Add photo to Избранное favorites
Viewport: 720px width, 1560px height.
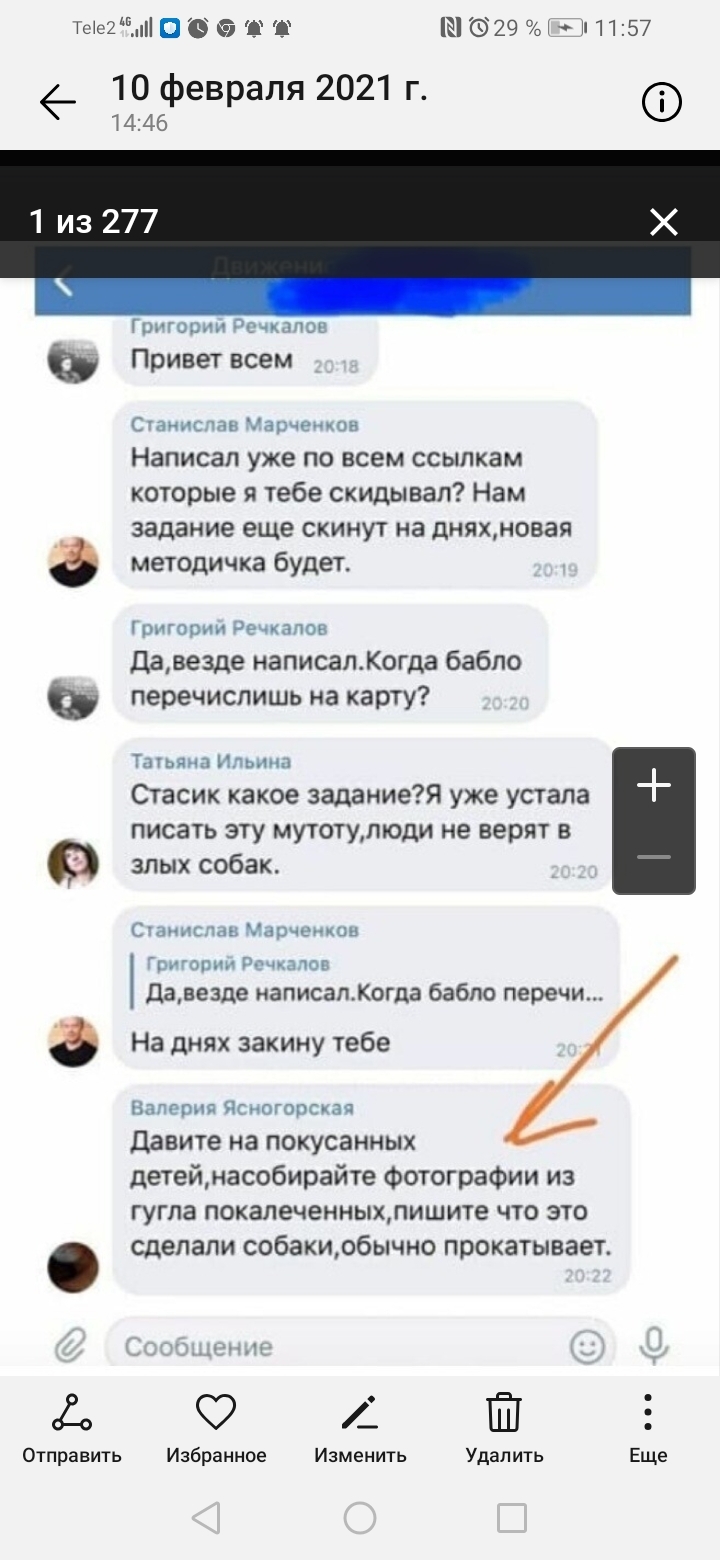click(216, 1427)
